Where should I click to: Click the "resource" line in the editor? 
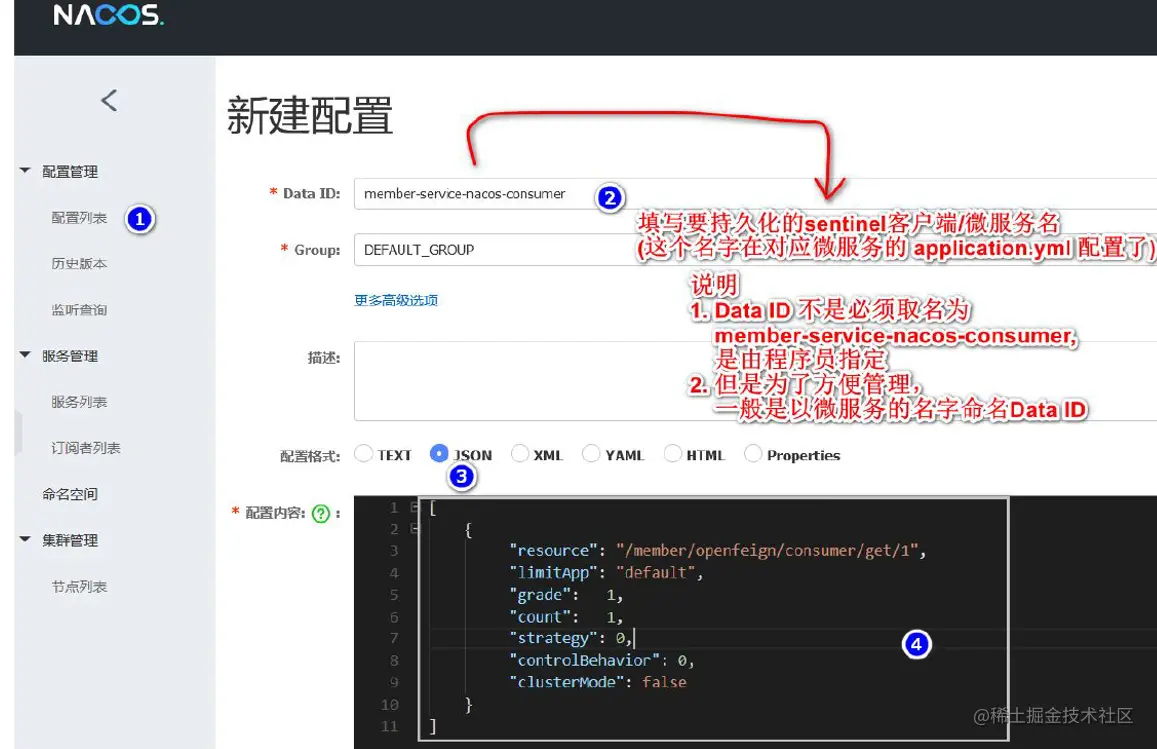click(x=717, y=550)
